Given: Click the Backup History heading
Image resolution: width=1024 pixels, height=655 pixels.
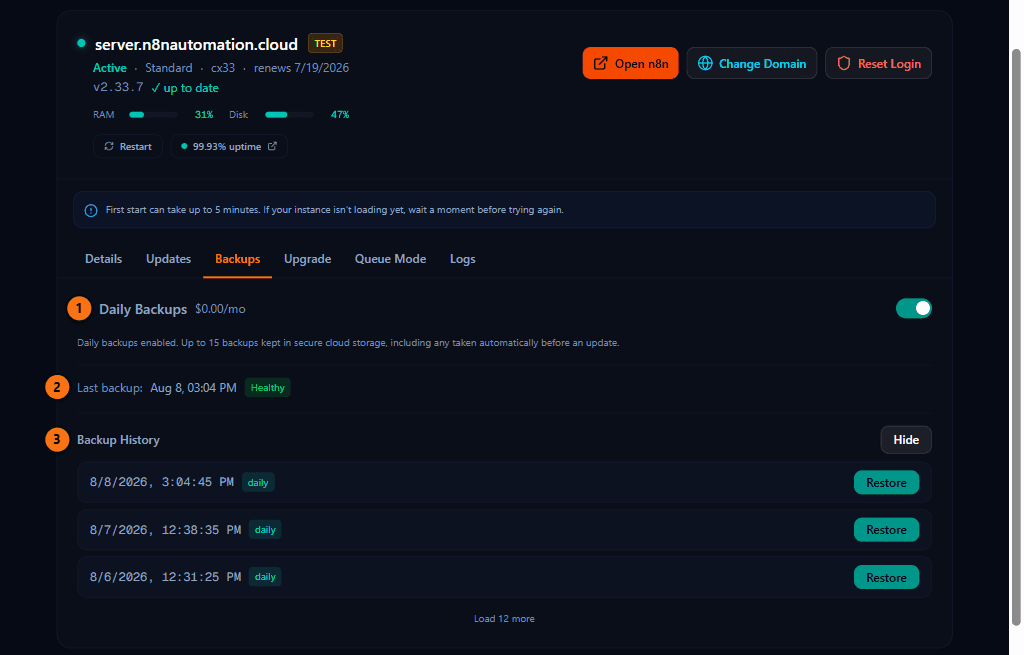Looking at the screenshot, I should [118, 440].
